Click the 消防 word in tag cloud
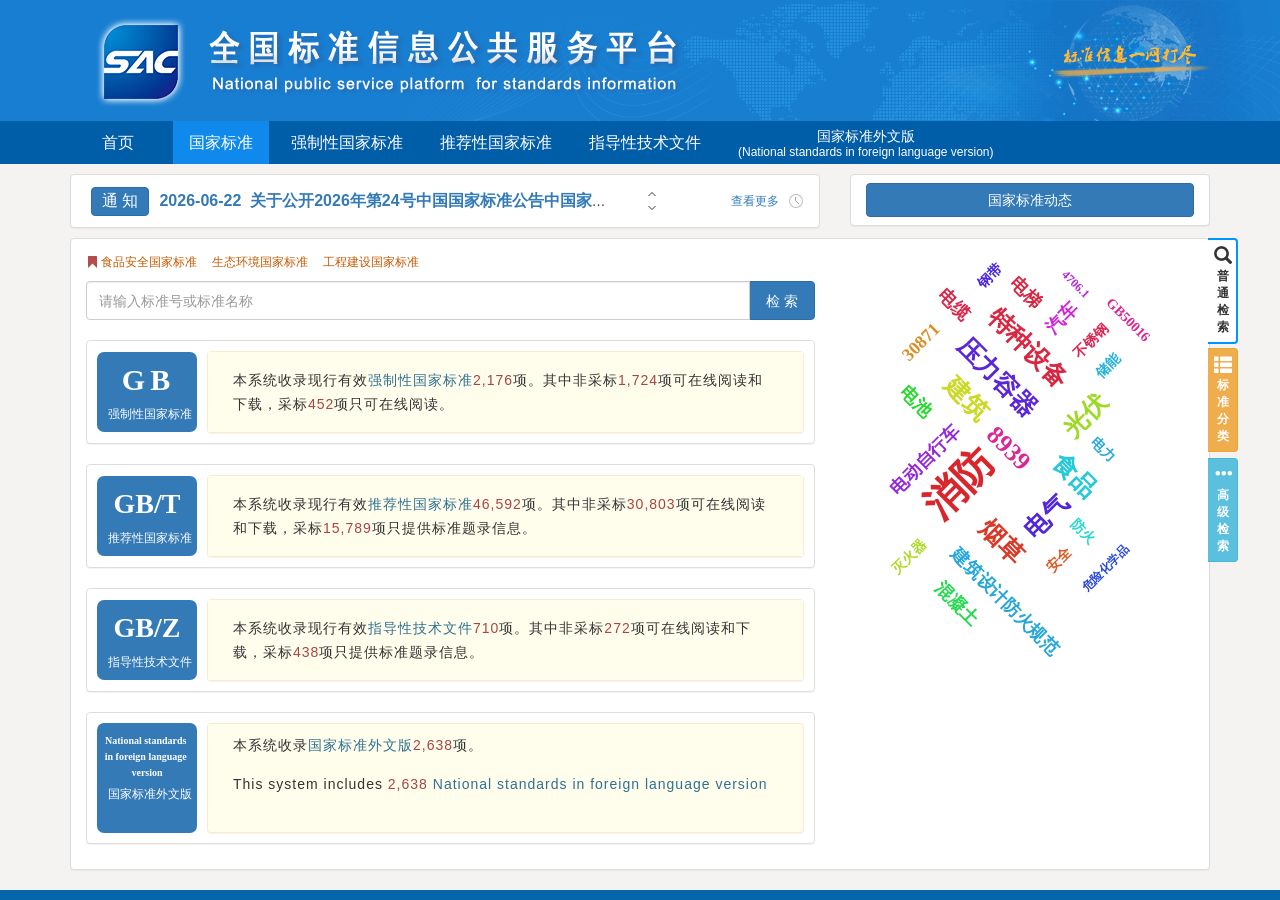Image resolution: width=1280 pixels, height=900 pixels. pos(959,483)
